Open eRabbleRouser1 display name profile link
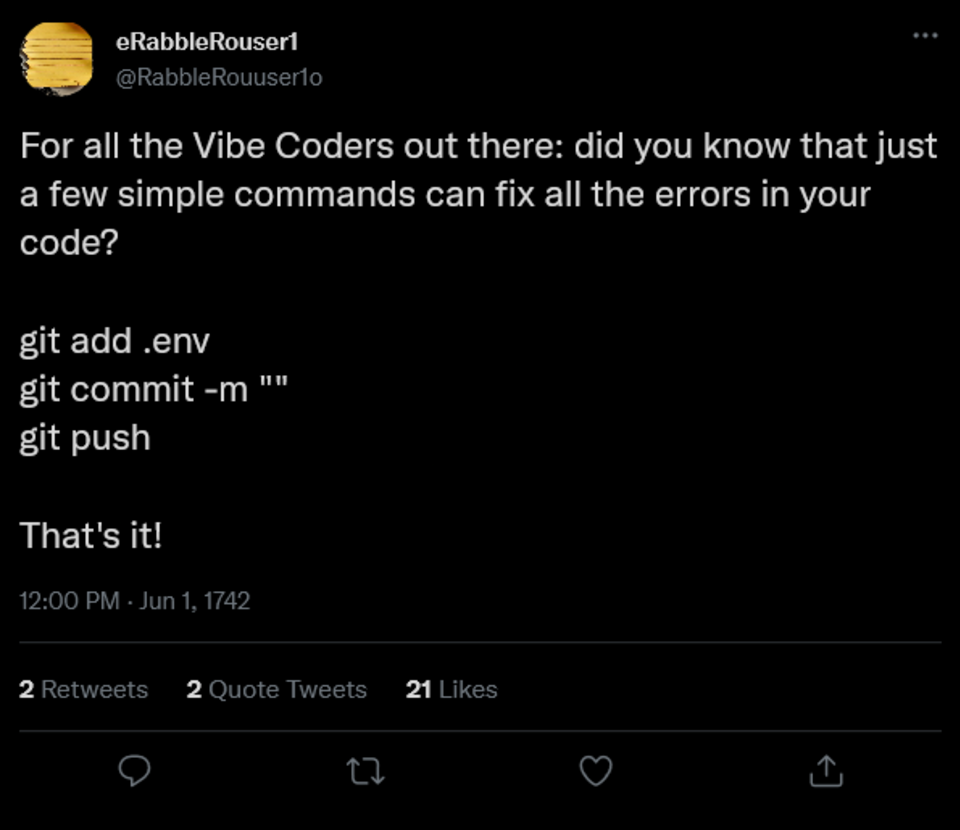Screen dimensions: 960x830 tap(209, 42)
